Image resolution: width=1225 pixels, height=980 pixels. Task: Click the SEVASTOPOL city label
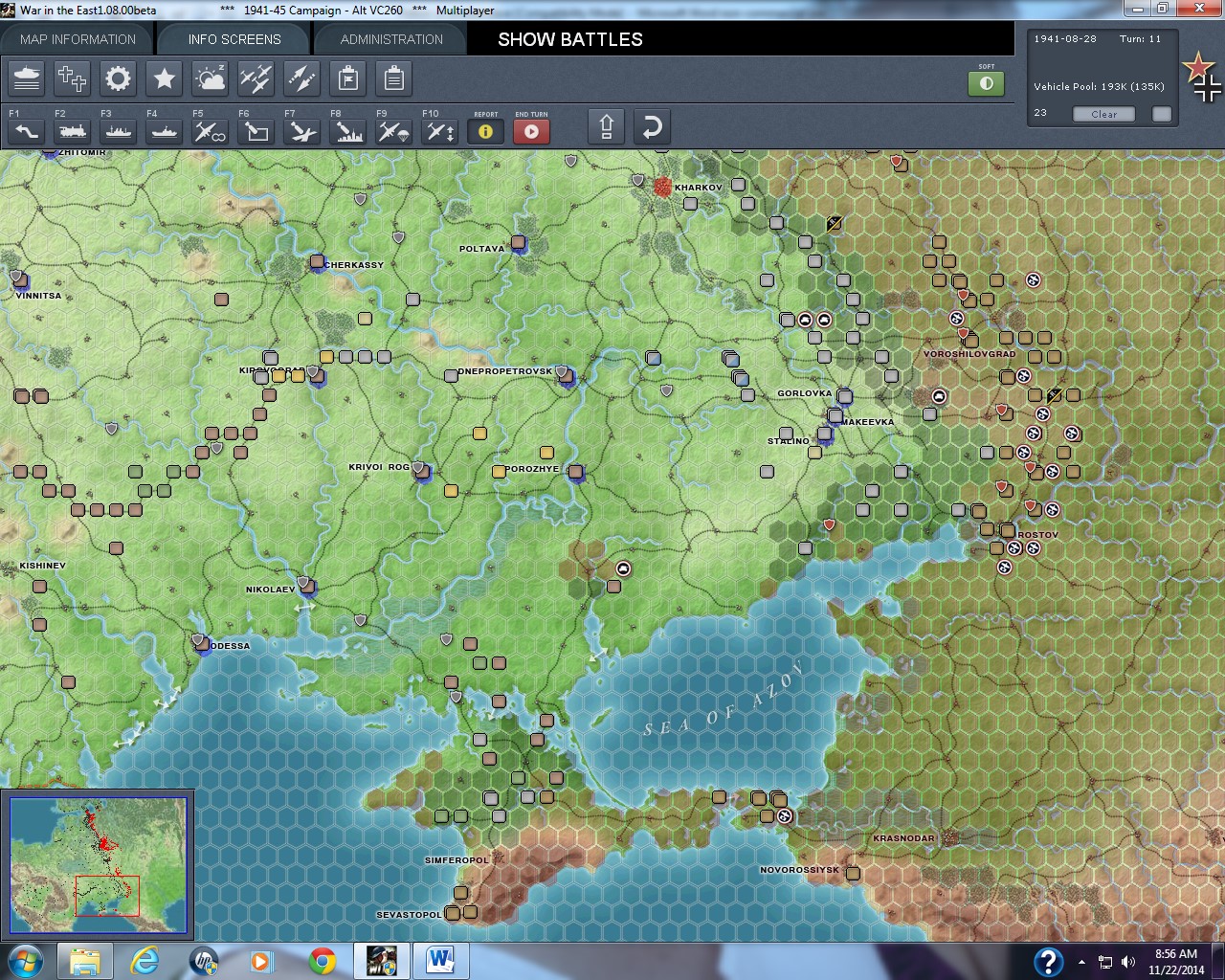click(409, 915)
